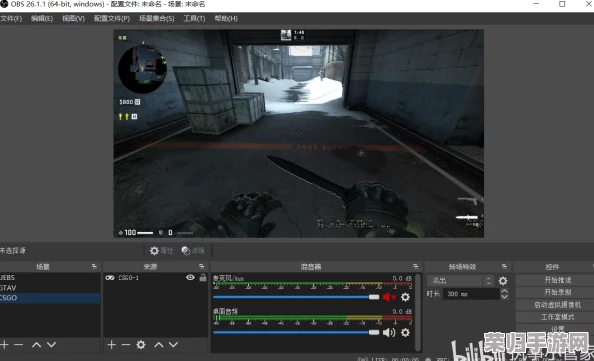Image resolution: width=594 pixels, height=361 pixels.
Task: Move scene down with arrow
Action: coord(52,344)
